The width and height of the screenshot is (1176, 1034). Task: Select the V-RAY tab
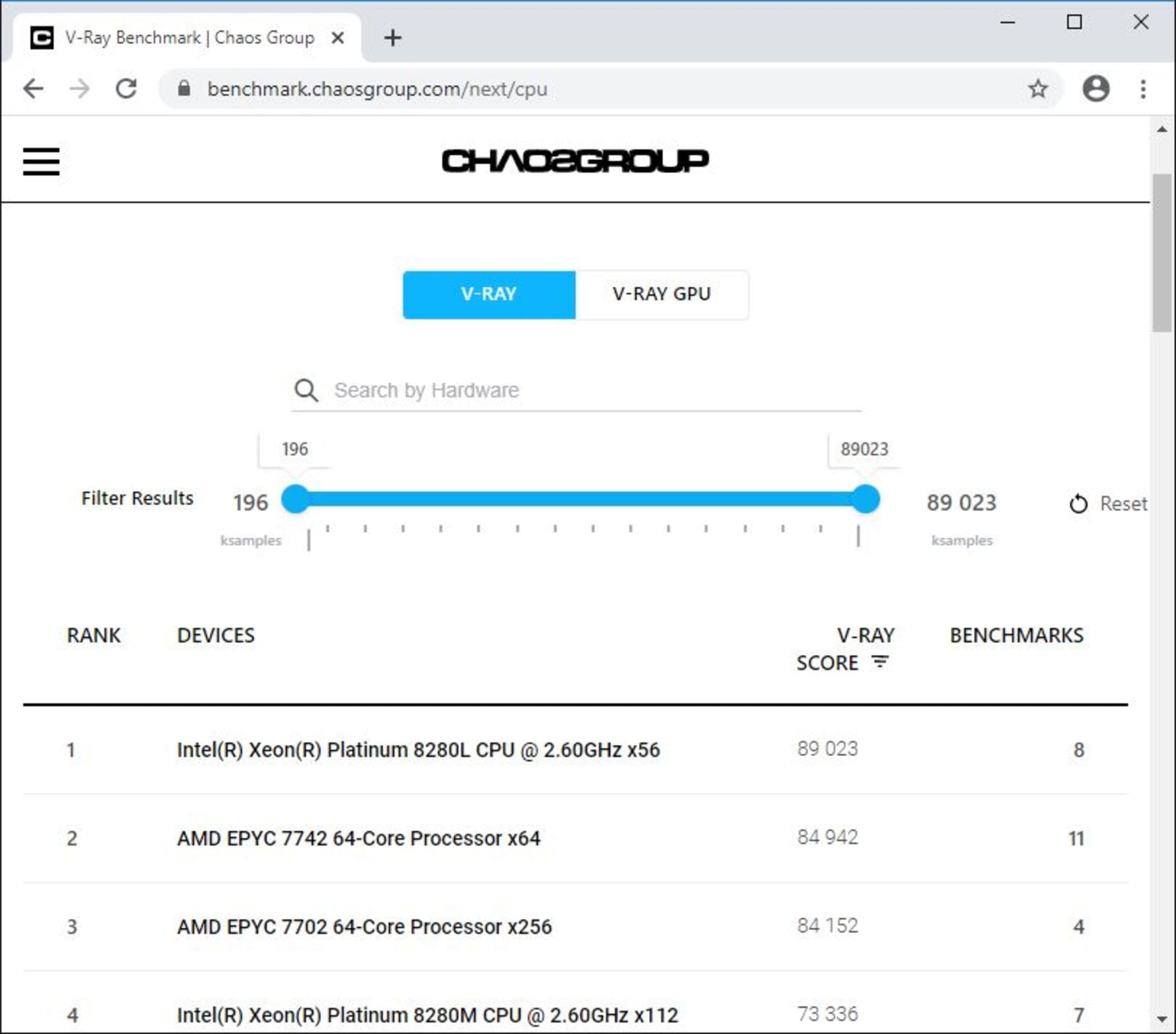(x=489, y=295)
